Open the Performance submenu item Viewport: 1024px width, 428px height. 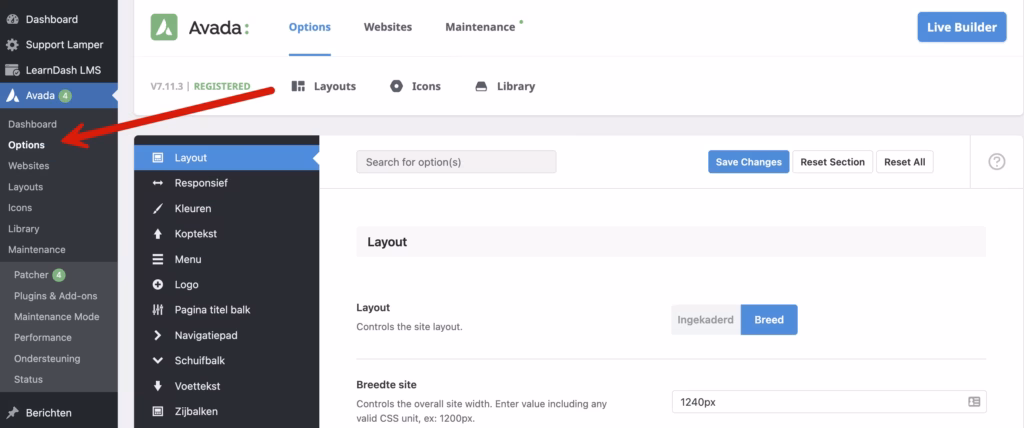point(42,338)
